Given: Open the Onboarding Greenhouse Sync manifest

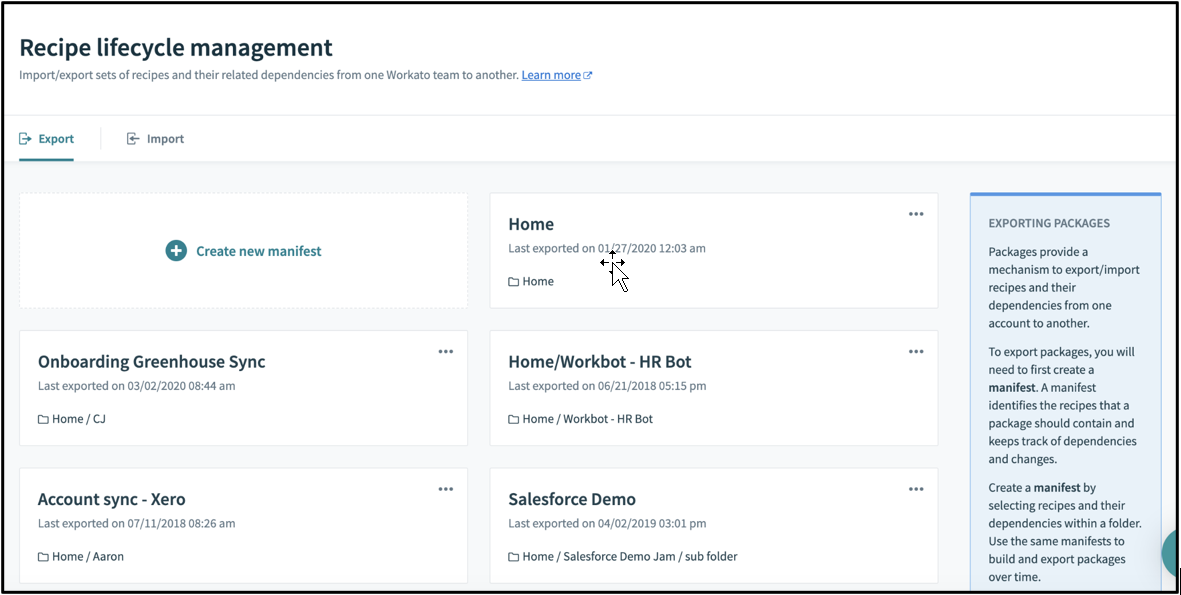Looking at the screenshot, I should [151, 362].
